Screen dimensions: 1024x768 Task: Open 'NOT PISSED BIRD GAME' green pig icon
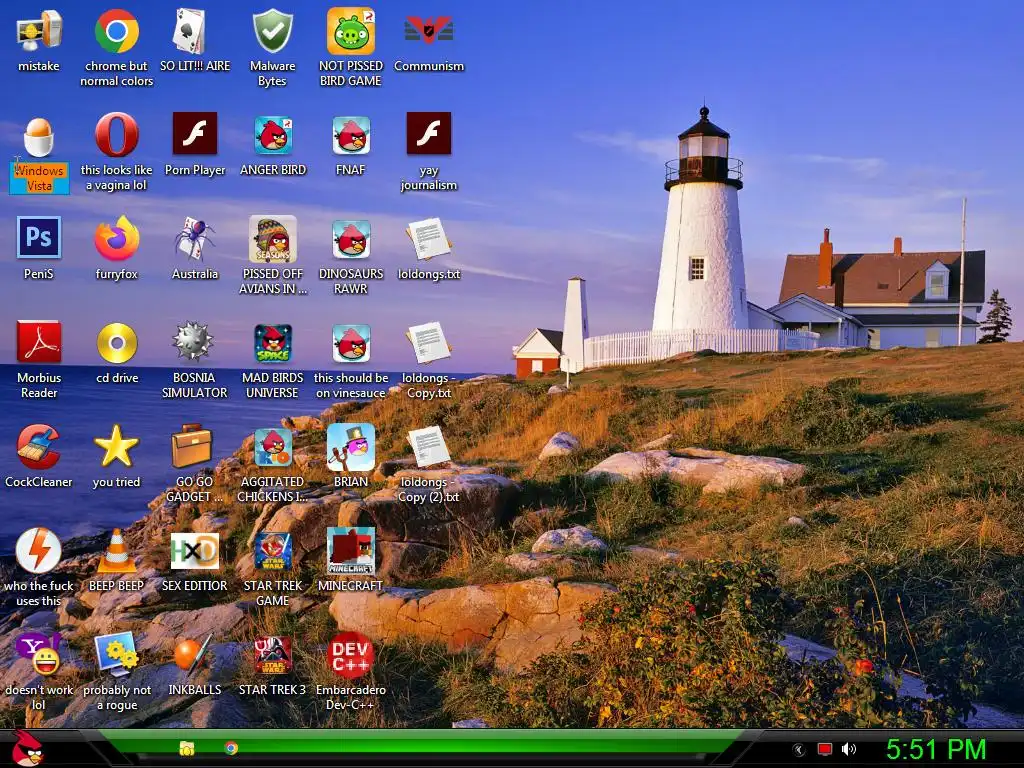pyautogui.click(x=351, y=31)
